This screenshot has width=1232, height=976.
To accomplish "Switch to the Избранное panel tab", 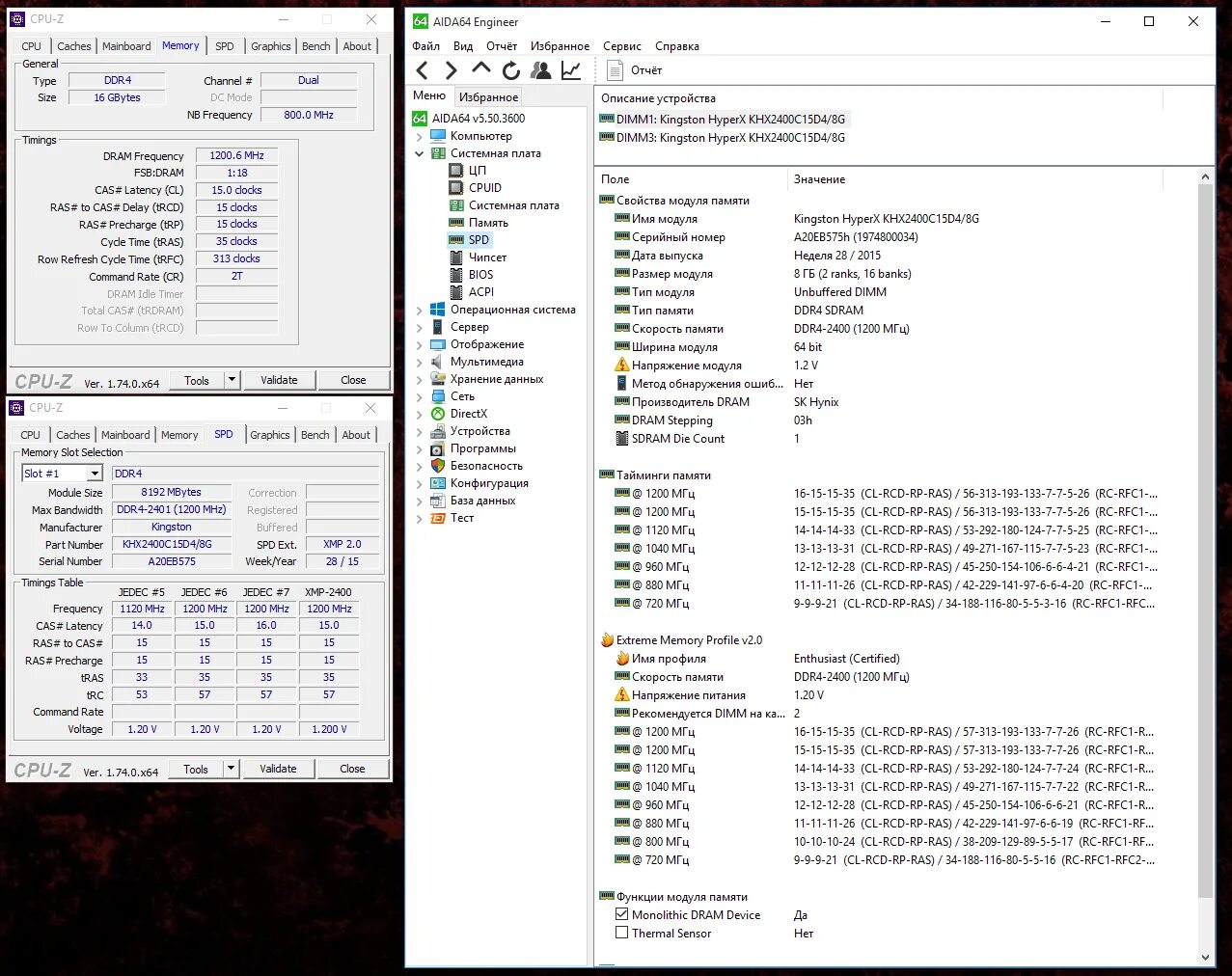I will [489, 96].
